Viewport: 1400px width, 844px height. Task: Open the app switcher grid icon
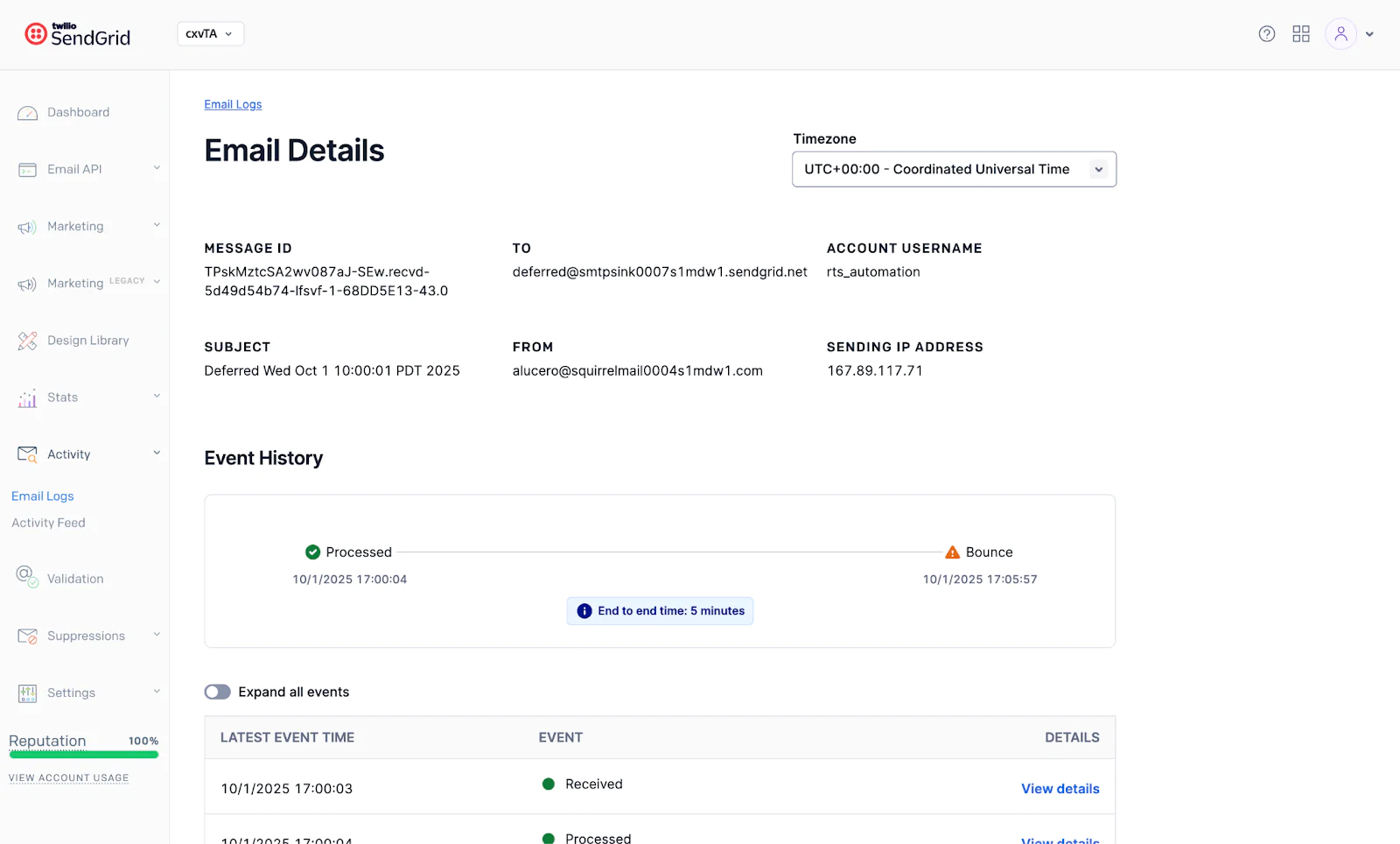[1301, 33]
